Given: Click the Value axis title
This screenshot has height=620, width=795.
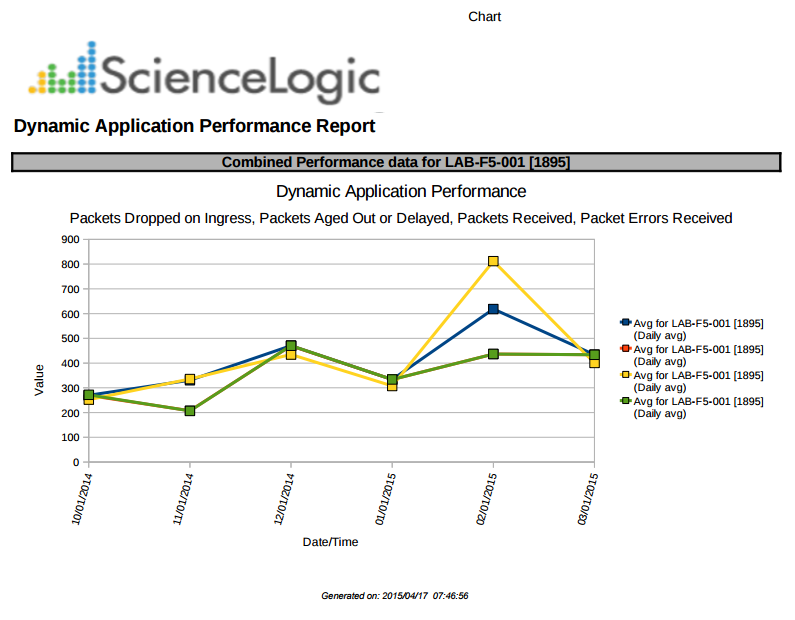Looking at the screenshot, I should point(39,380).
